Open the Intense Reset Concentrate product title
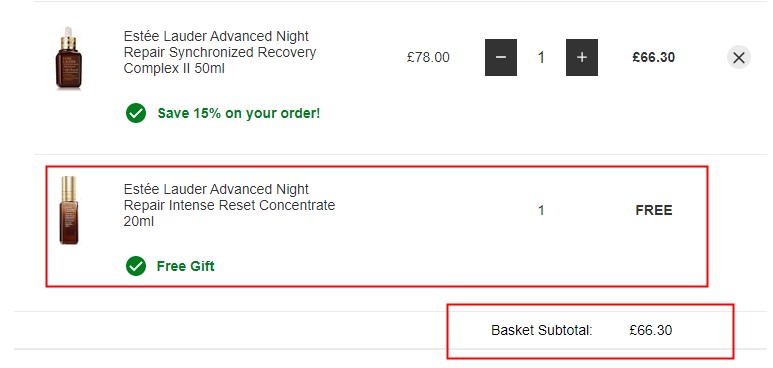Viewport: 773px width, 368px height. tap(229, 205)
